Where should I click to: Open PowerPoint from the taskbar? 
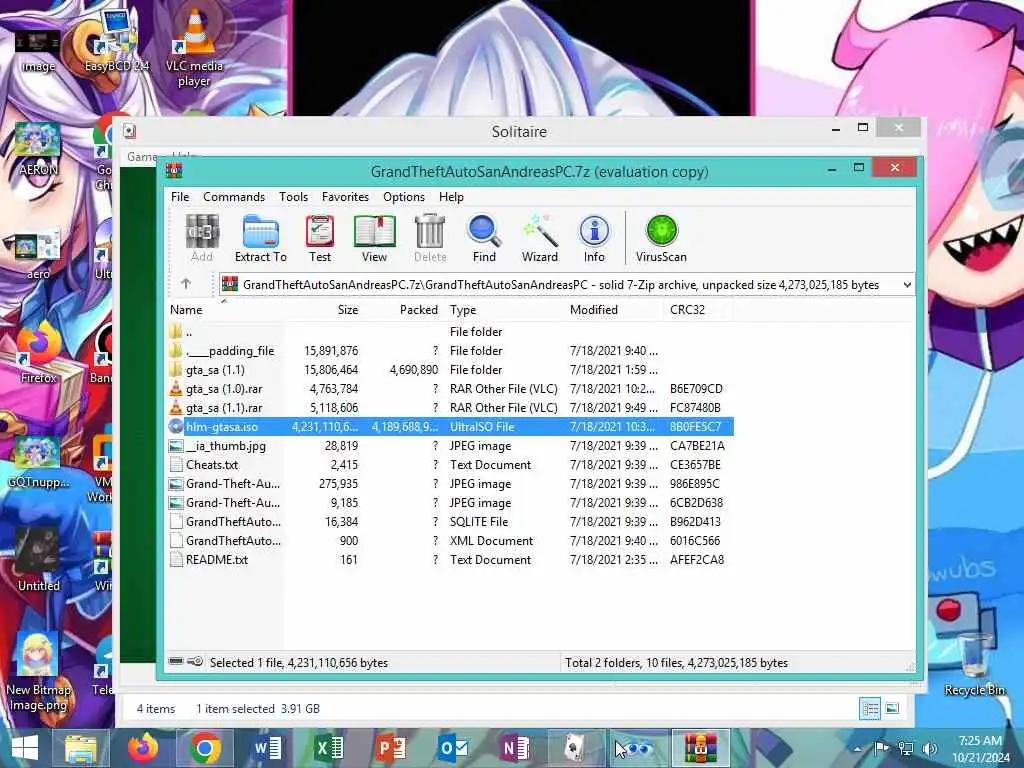pyautogui.click(x=391, y=748)
